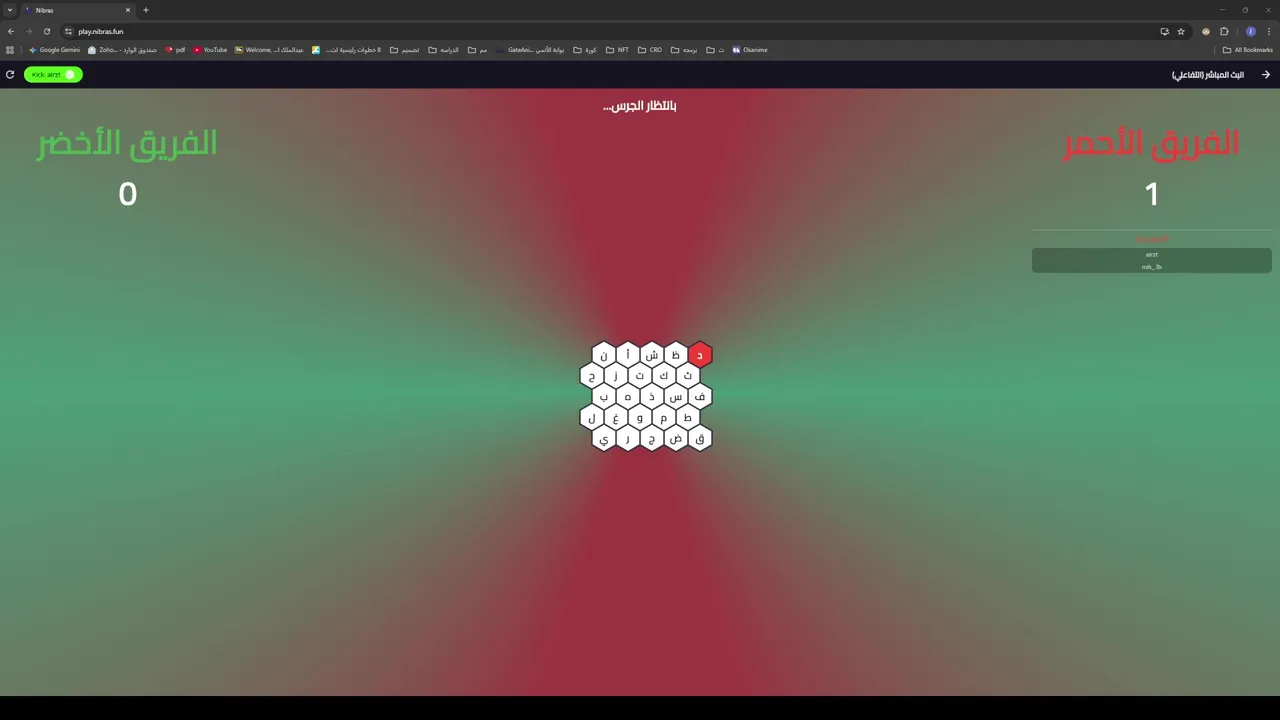This screenshot has width=1280, height=720.
Task: Click the game page refresh icon beside Kick badge
Action: [10, 74]
